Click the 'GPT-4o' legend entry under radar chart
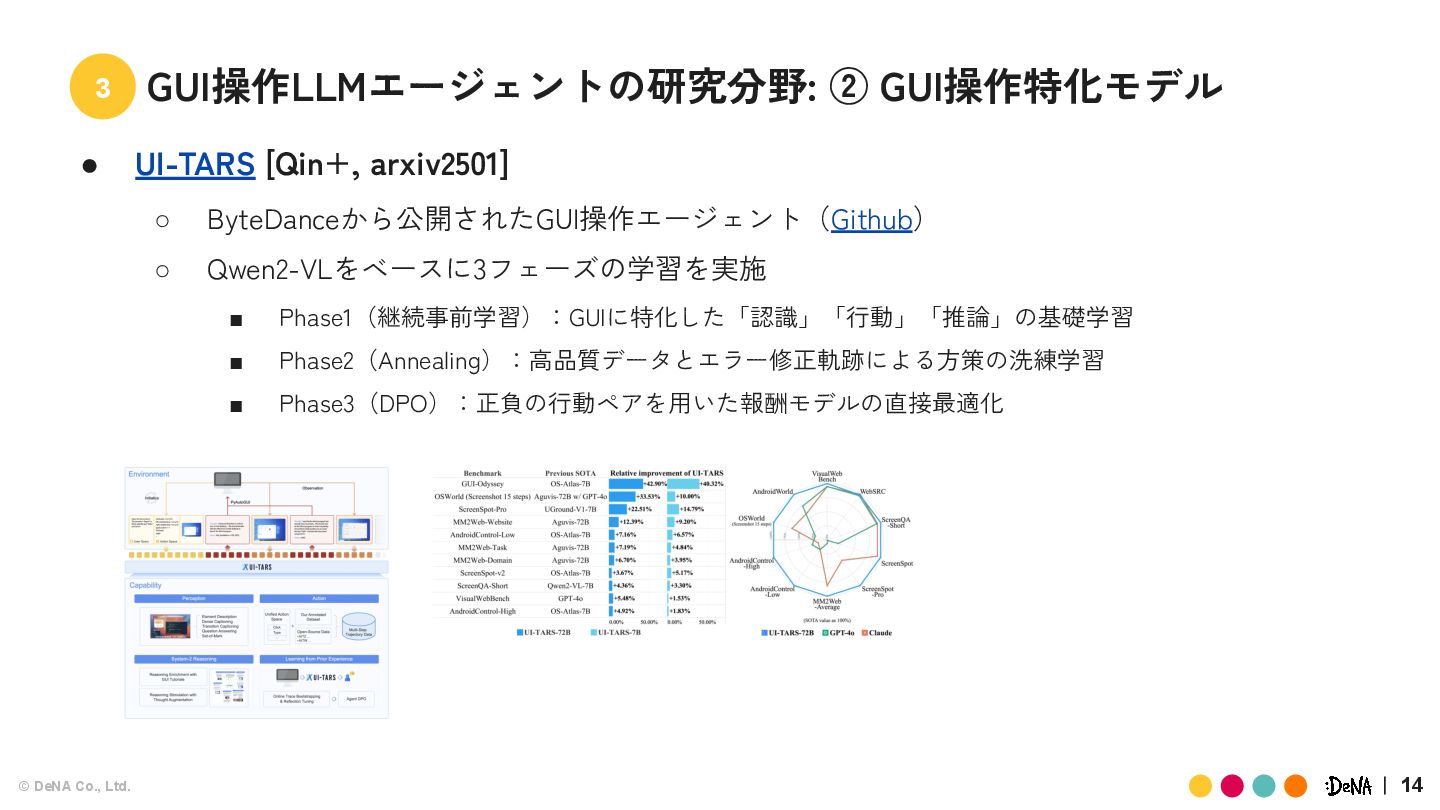Viewport: 1440px width, 810px height. (838, 633)
